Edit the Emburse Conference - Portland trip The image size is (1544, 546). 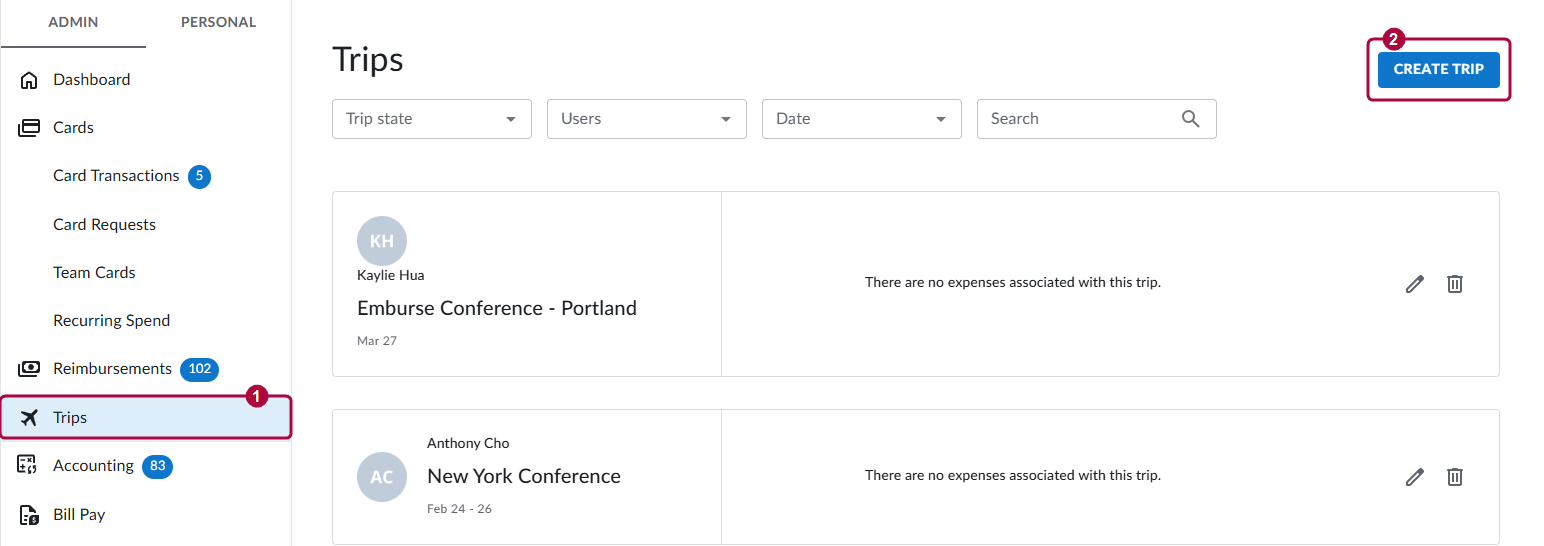coord(1414,284)
